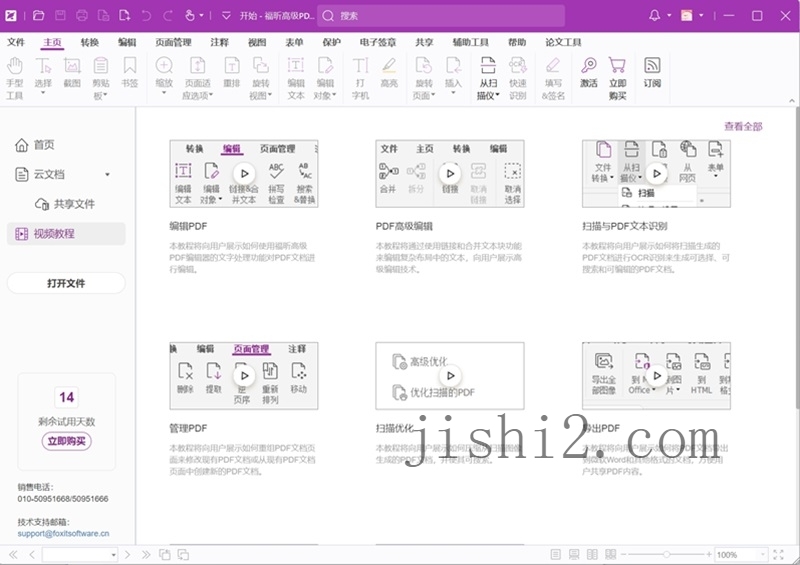
Task: Click the Zoom (缩放) icon
Action: (164, 66)
